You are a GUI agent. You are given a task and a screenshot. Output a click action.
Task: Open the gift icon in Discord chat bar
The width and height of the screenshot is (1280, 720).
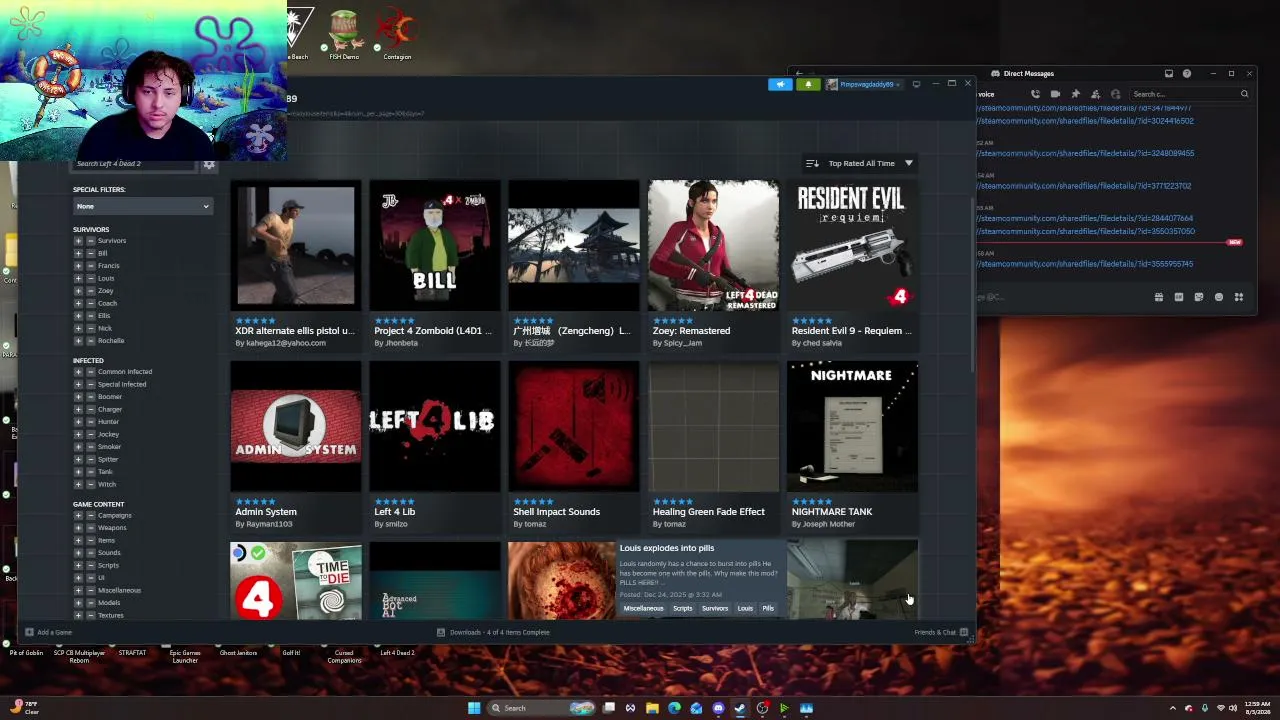(1159, 297)
